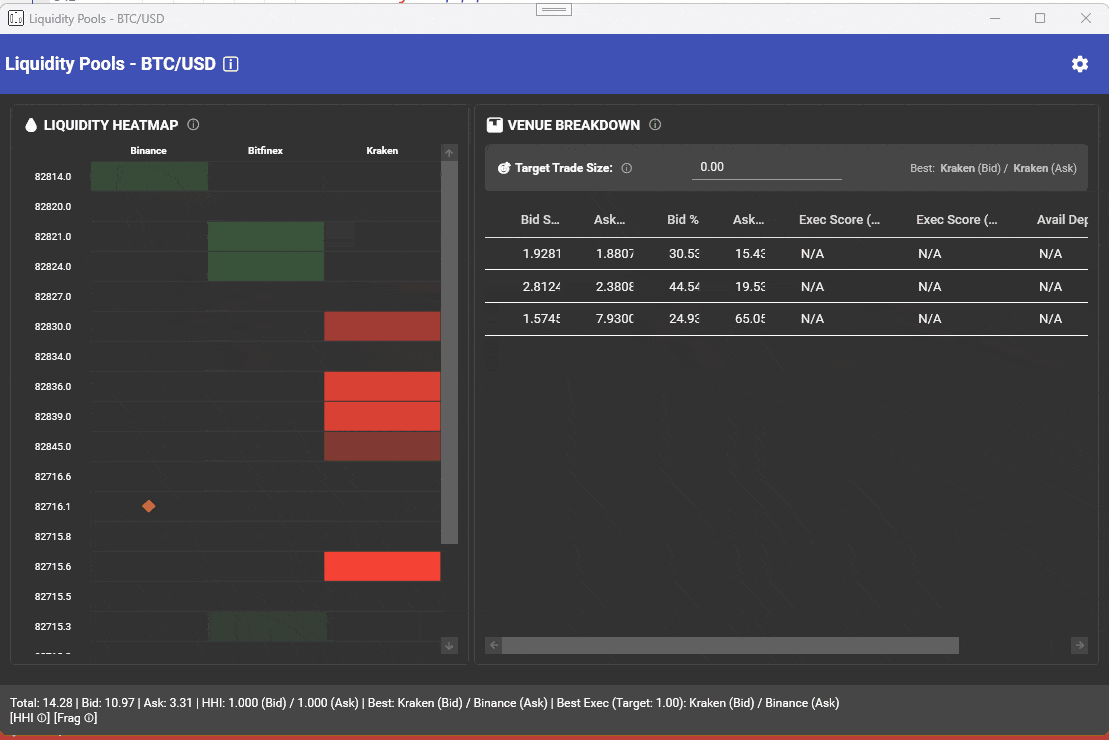The image size is (1109, 740).
Task: Select the green Binance cell at 82814.0
Action: pyautogui.click(x=148, y=176)
